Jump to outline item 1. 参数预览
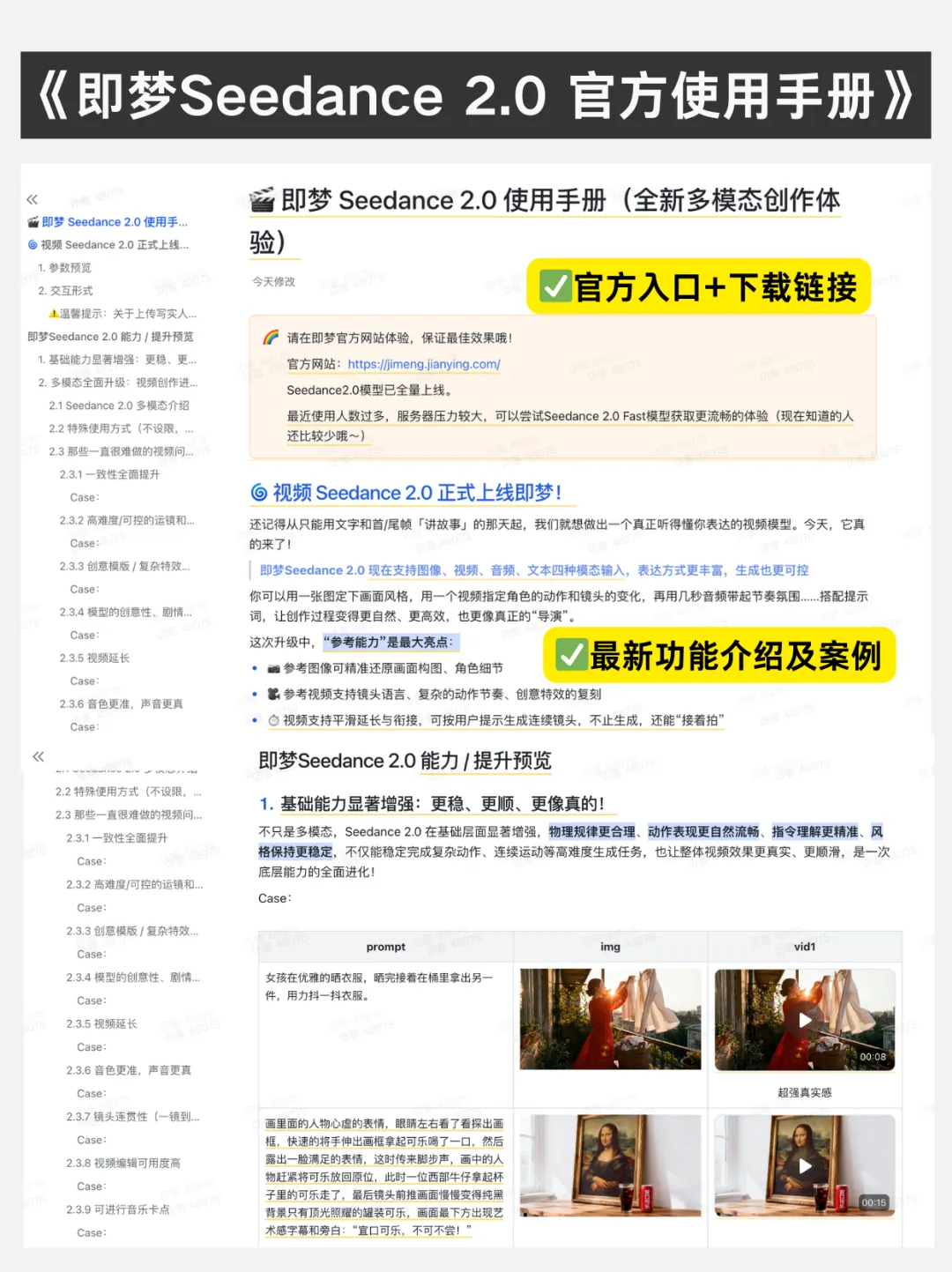Image resolution: width=952 pixels, height=1272 pixels. [x=64, y=268]
